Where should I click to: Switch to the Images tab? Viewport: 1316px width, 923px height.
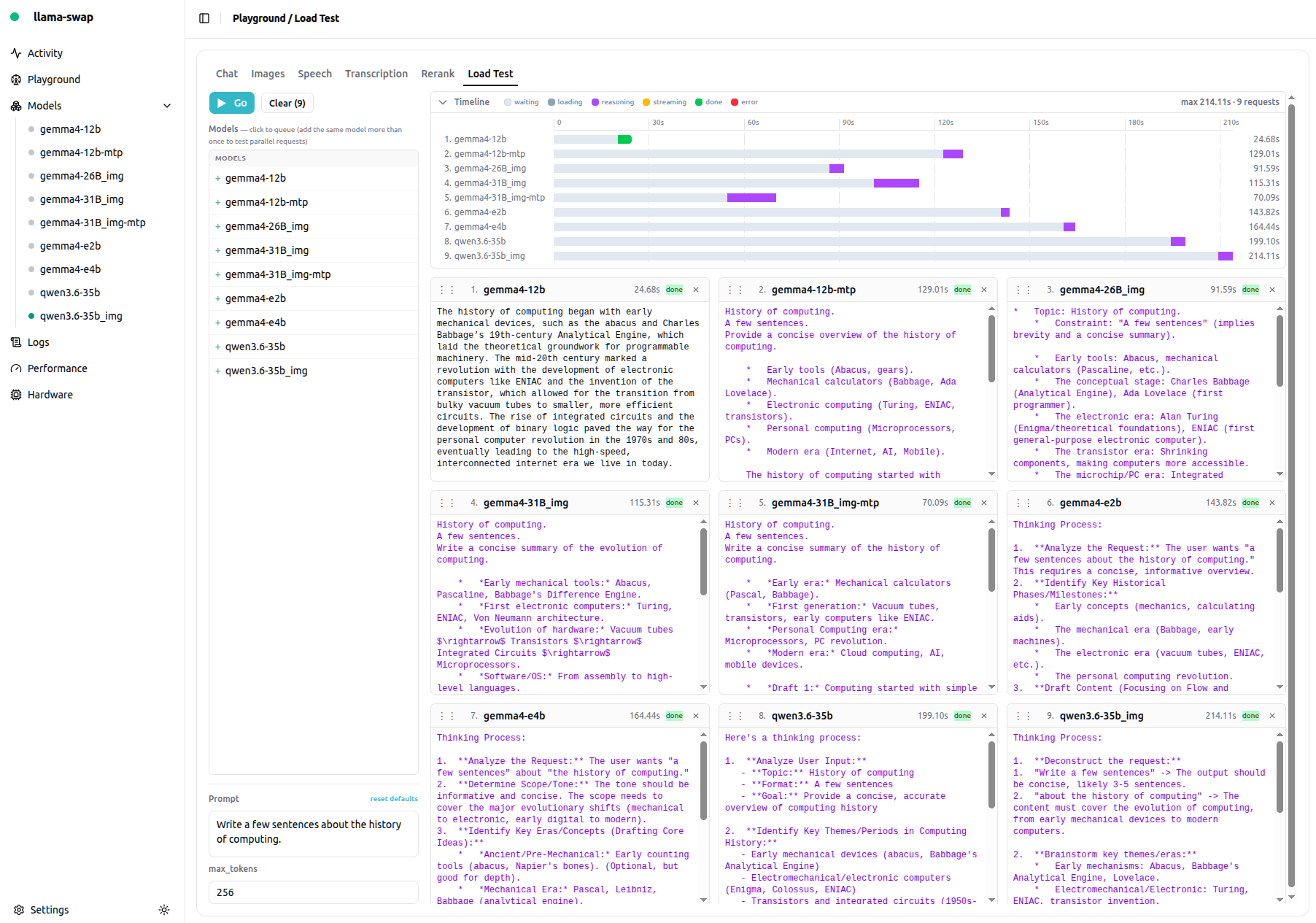(x=268, y=74)
